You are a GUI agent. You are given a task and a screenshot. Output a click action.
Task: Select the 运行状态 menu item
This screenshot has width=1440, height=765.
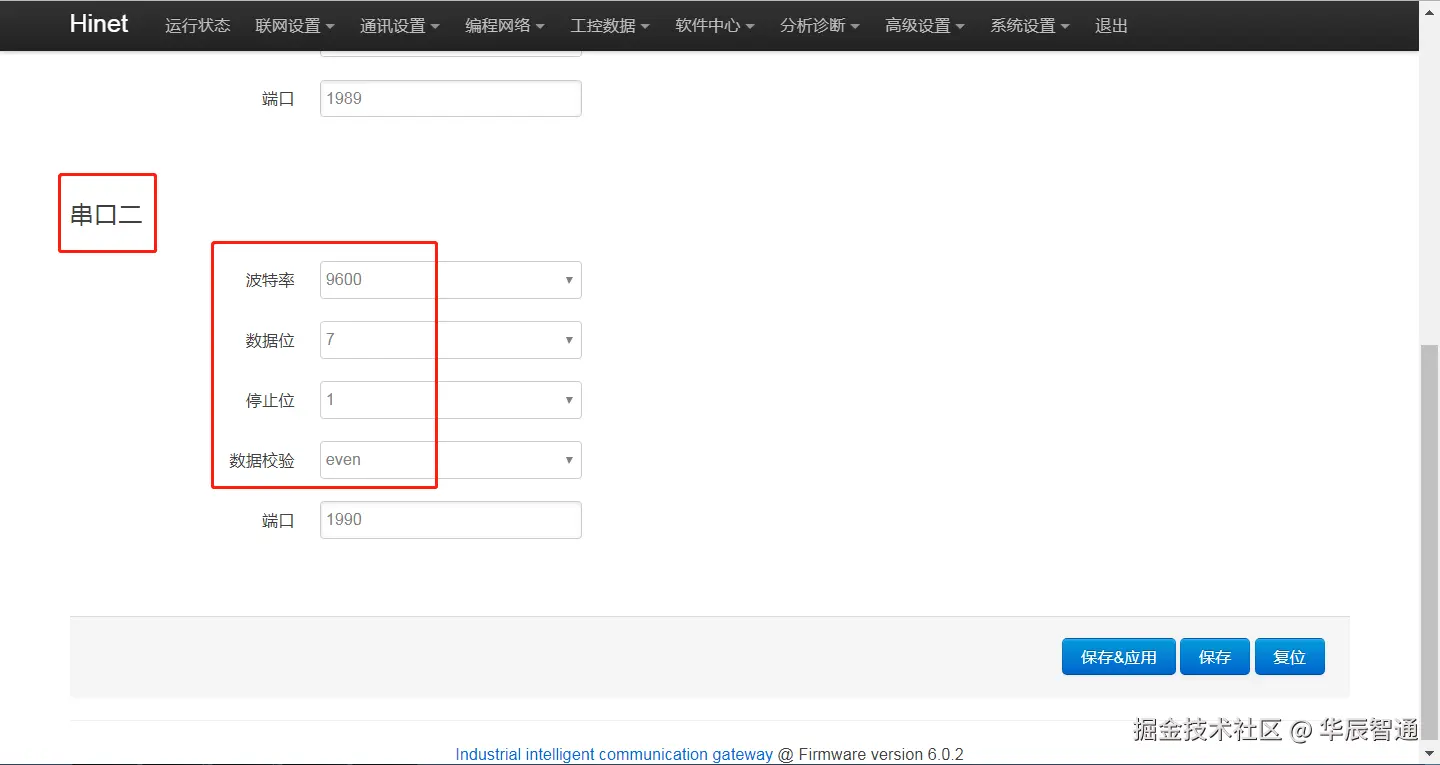(197, 26)
